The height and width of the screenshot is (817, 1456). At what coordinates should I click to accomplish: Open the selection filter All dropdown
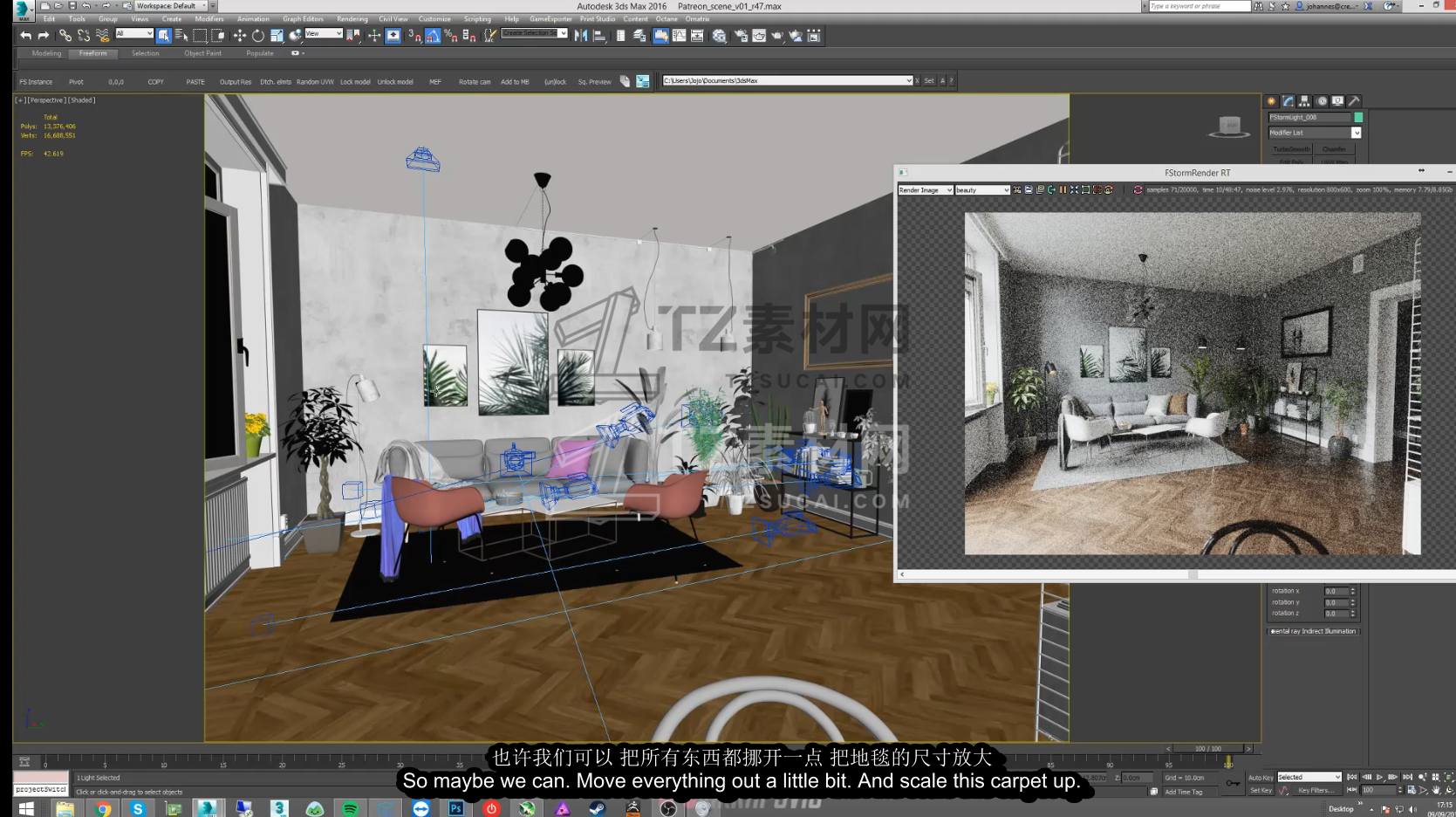pyautogui.click(x=134, y=34)
